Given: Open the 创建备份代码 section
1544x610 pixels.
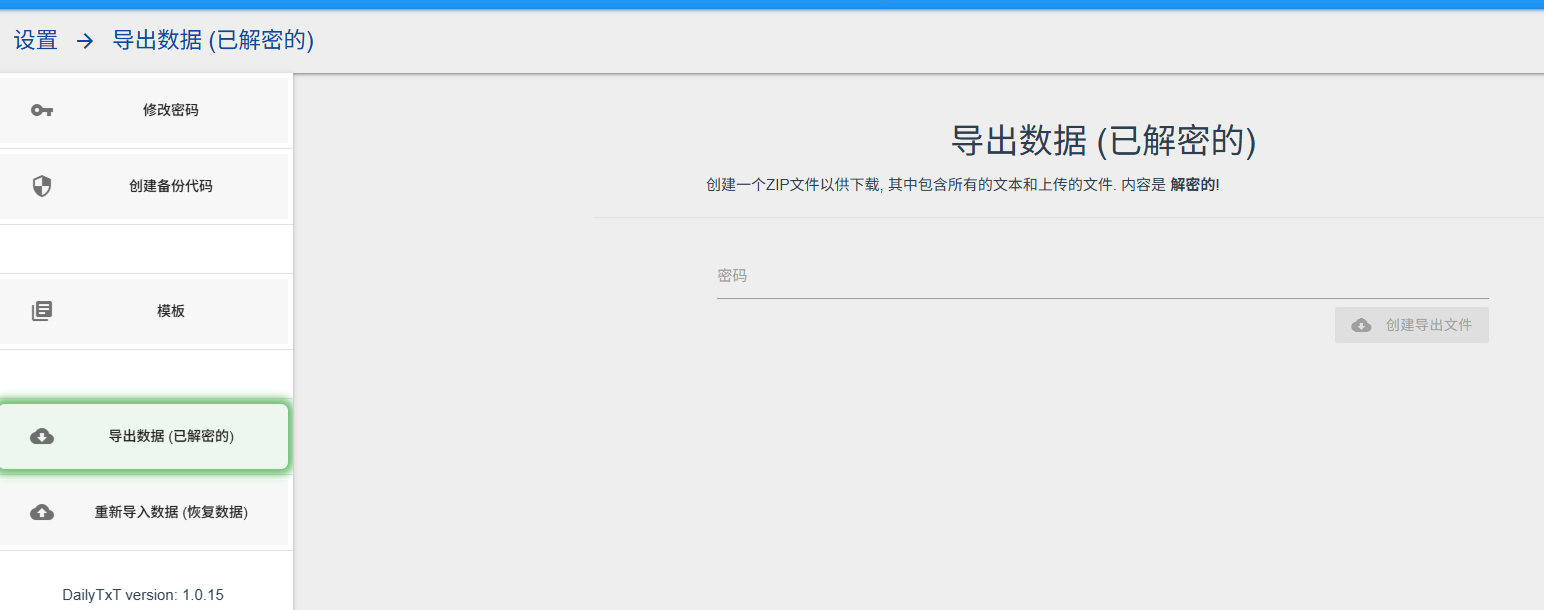Looking at the screenshot, I should tap(144, 186).
